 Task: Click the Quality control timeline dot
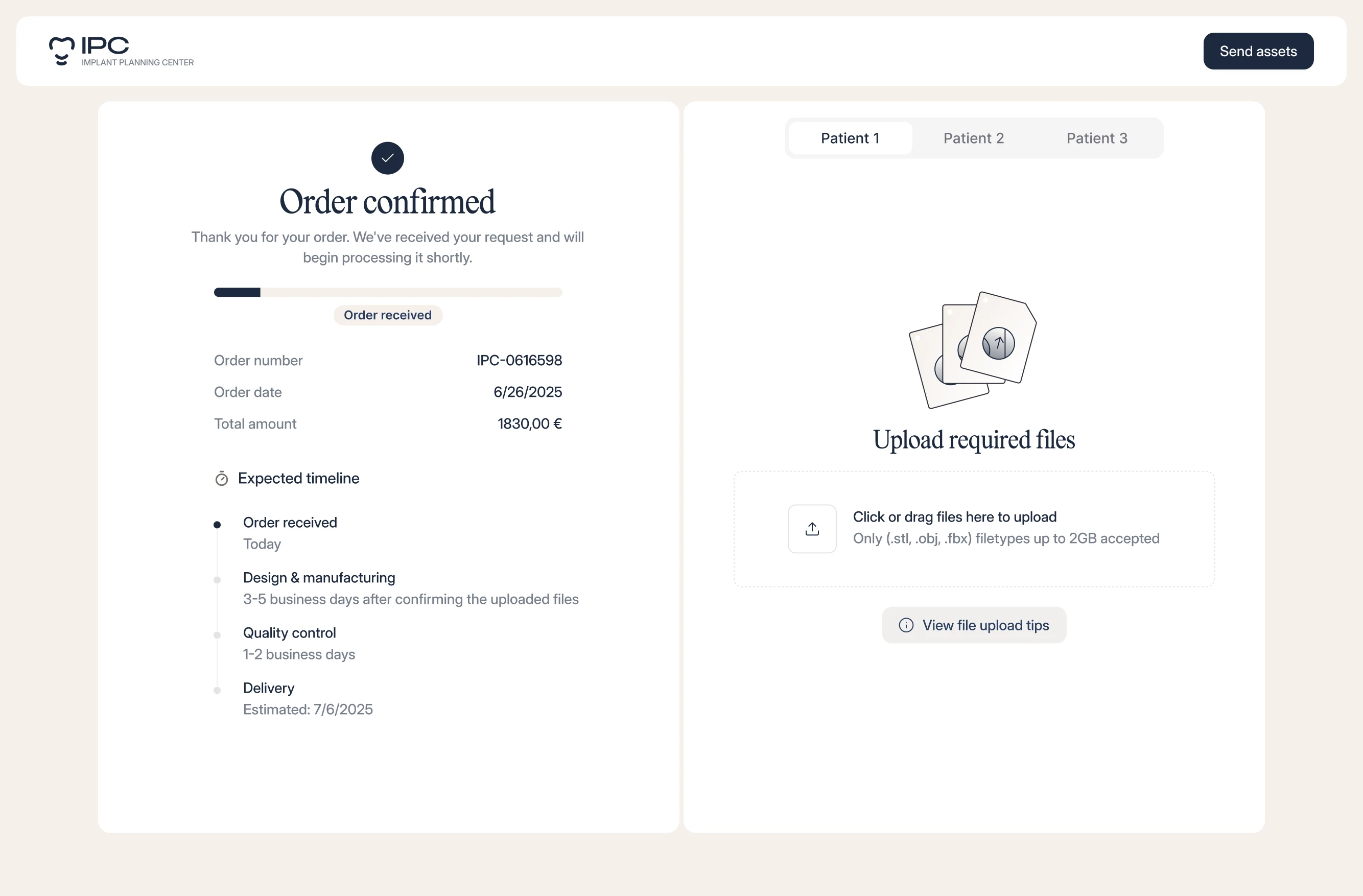click(217, 635)
